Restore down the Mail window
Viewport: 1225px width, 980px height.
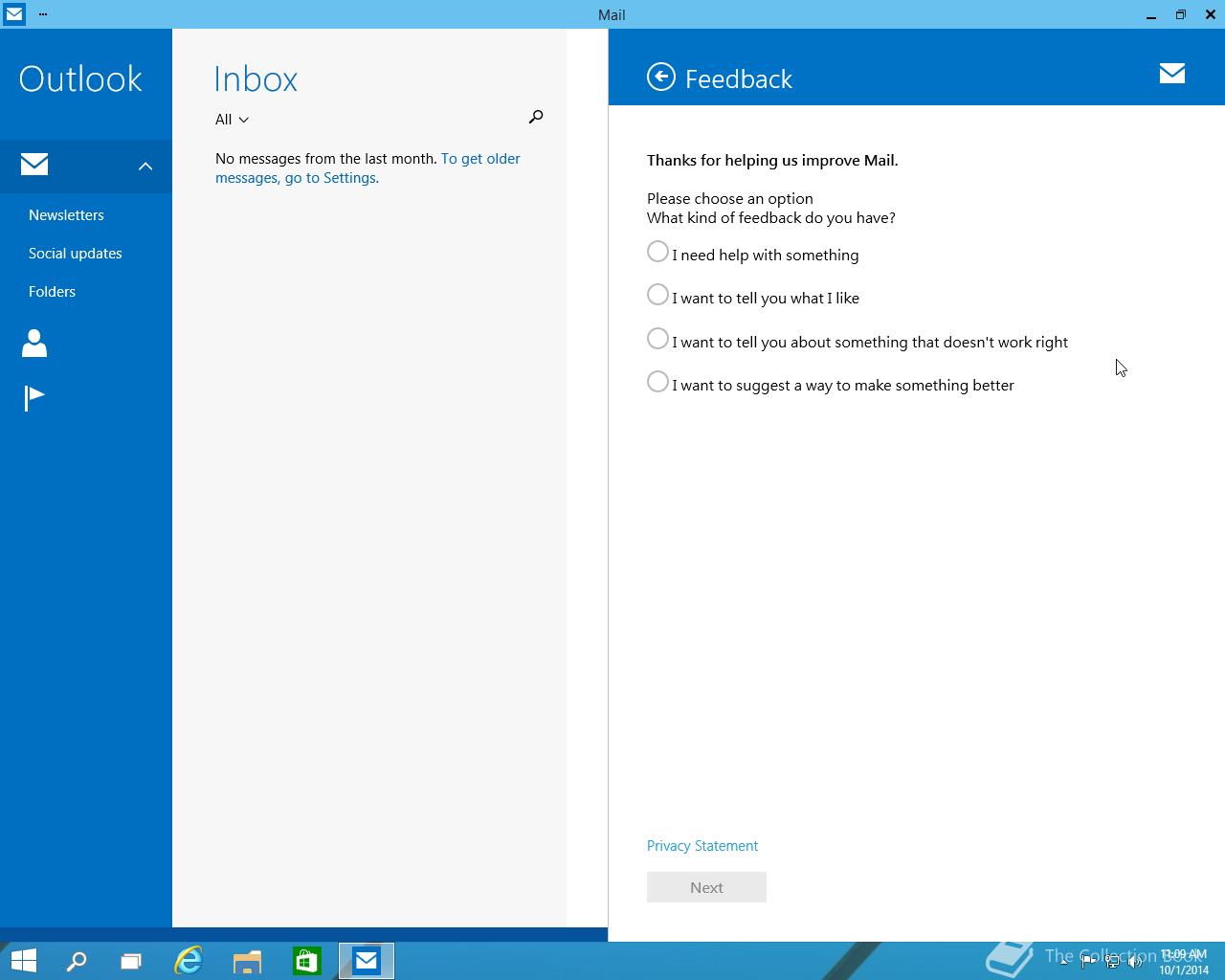point(1181,14)
